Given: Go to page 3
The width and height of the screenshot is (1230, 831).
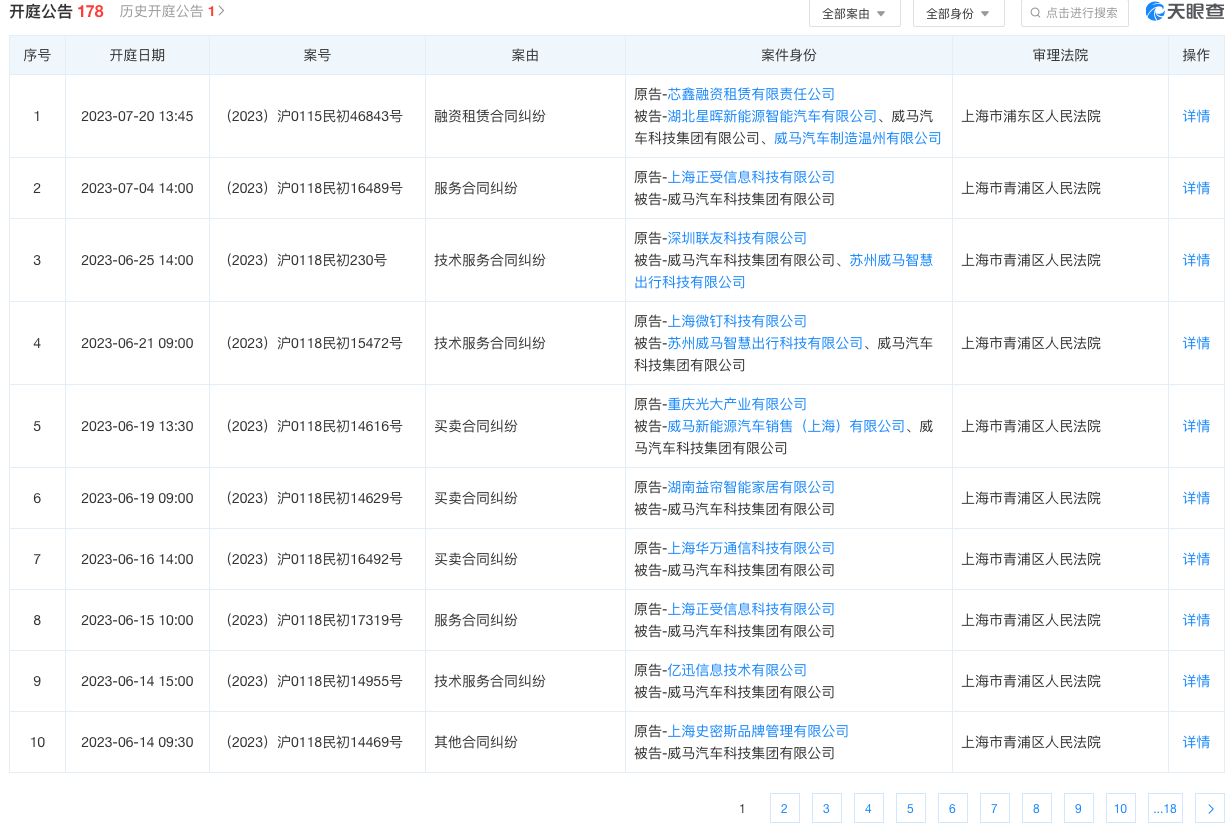Looking at the screenshot, I should click(826, 808).
